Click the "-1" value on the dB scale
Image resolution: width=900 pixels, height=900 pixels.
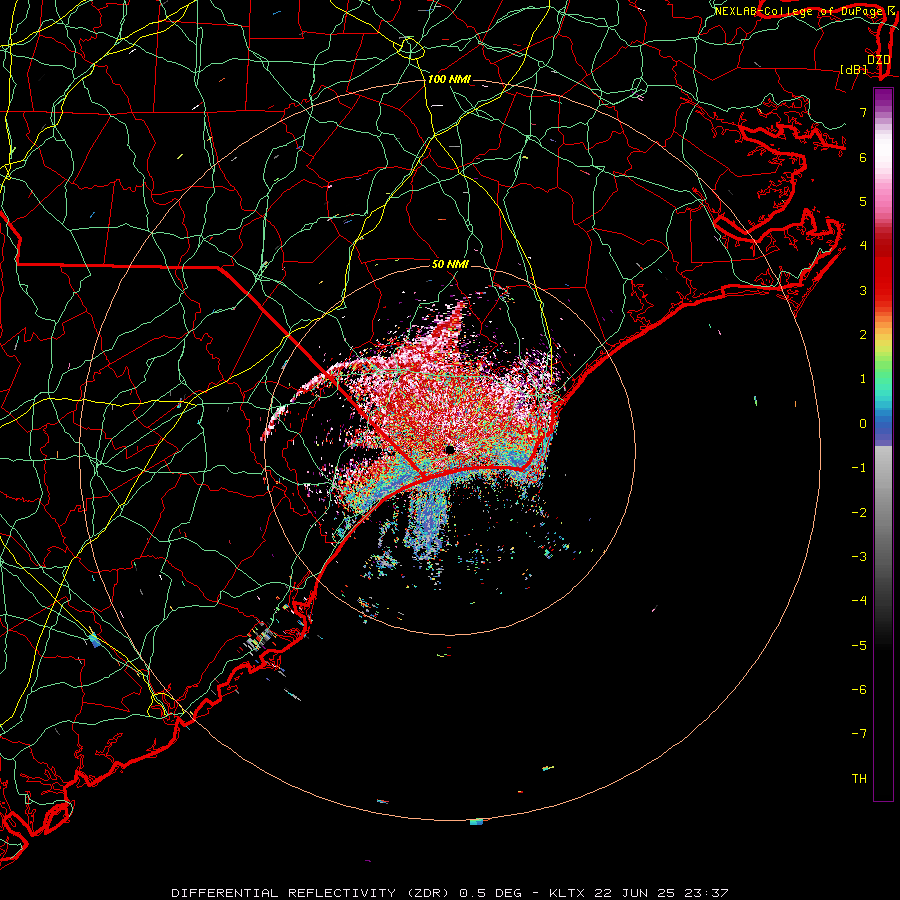pyautogui.click(x=859, y=468)
